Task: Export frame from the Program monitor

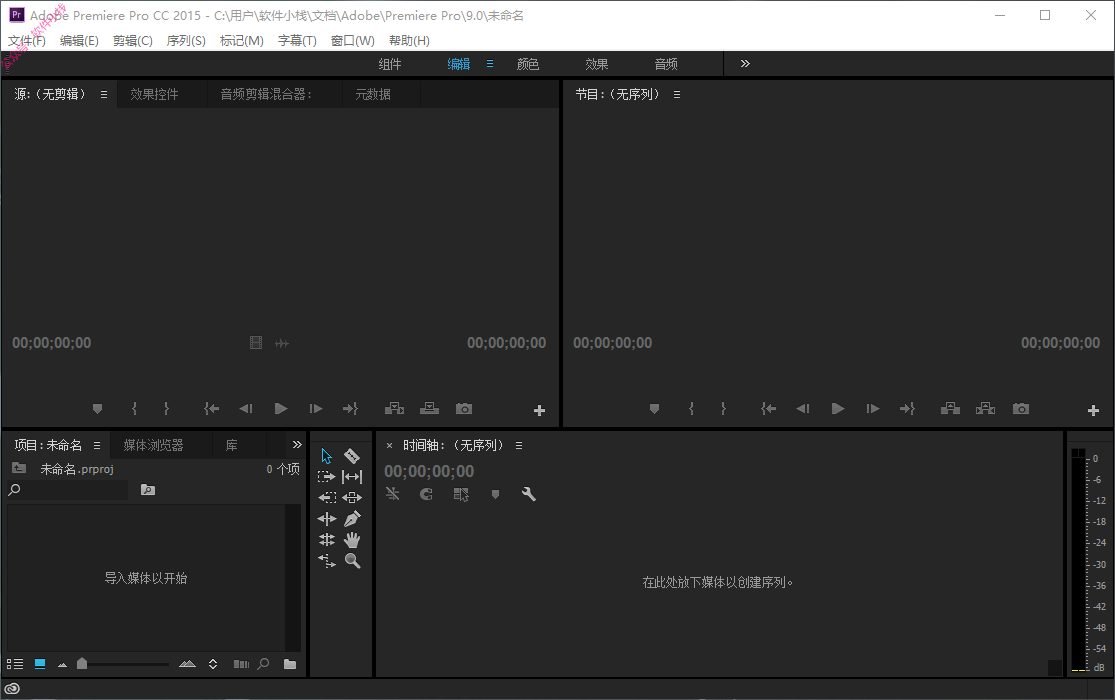Action: click(1020, 408)
